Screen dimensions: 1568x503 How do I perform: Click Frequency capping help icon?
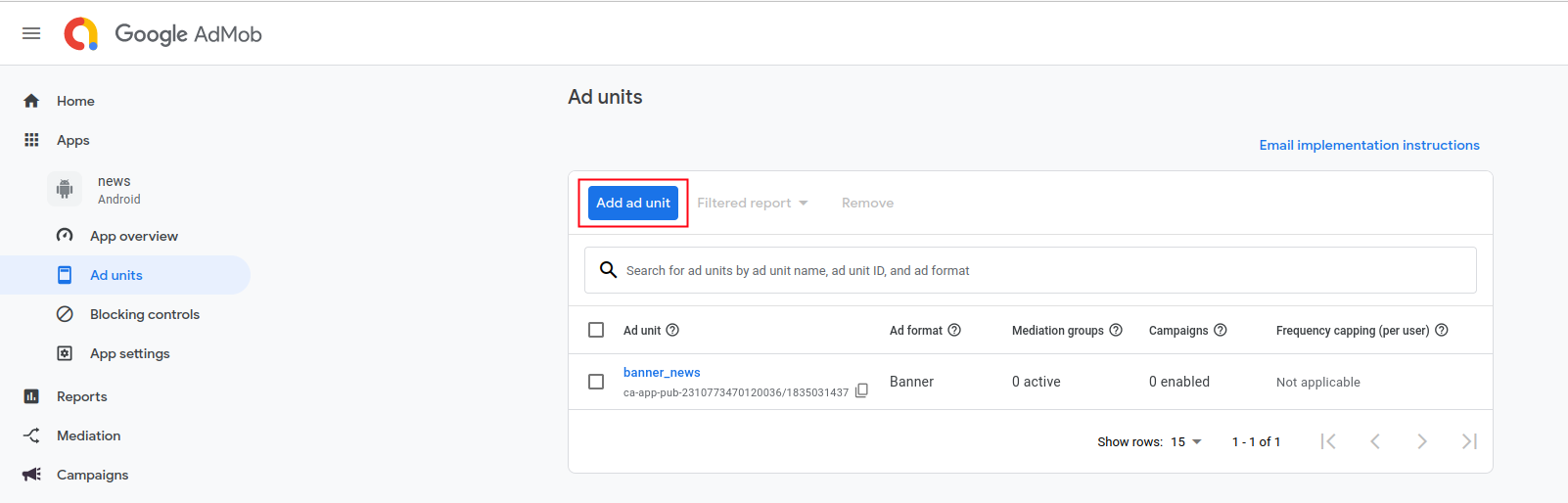coord(1442,331)
